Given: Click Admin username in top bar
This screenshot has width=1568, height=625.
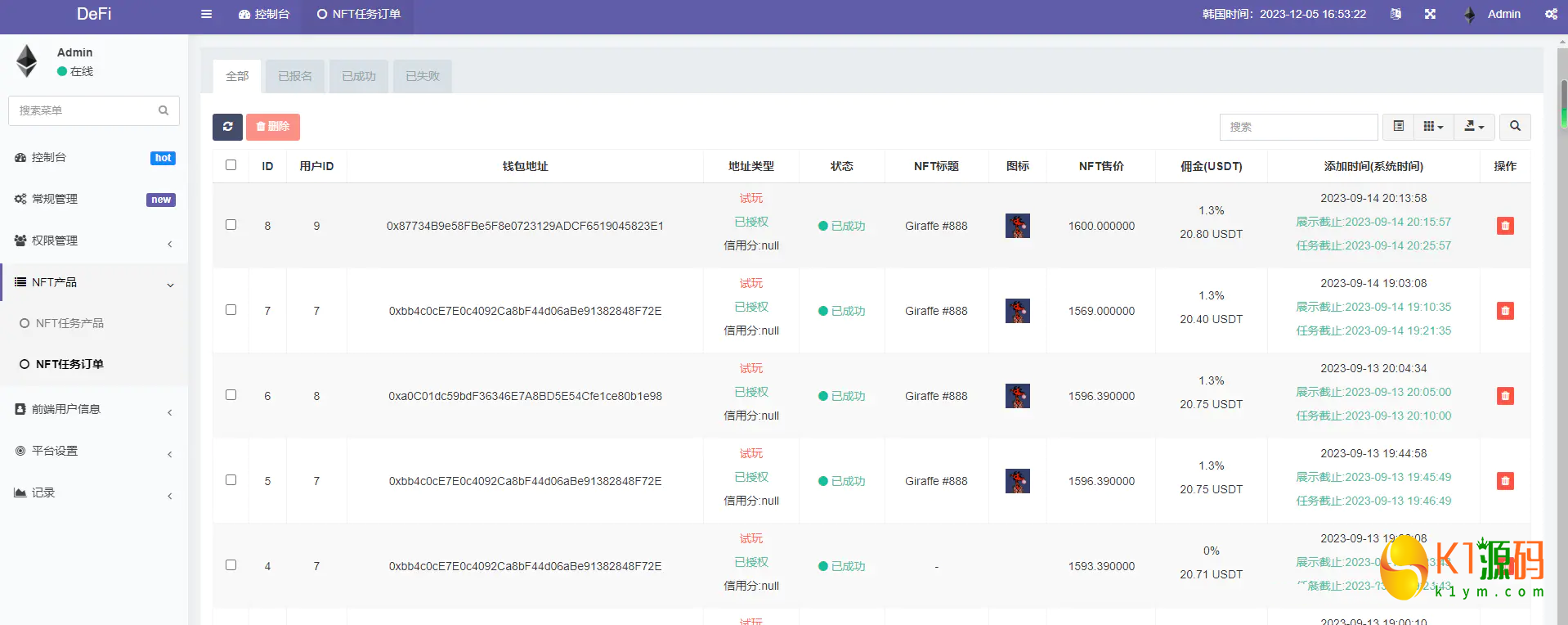Looking at the screenshot, I should pos(1503,14).
